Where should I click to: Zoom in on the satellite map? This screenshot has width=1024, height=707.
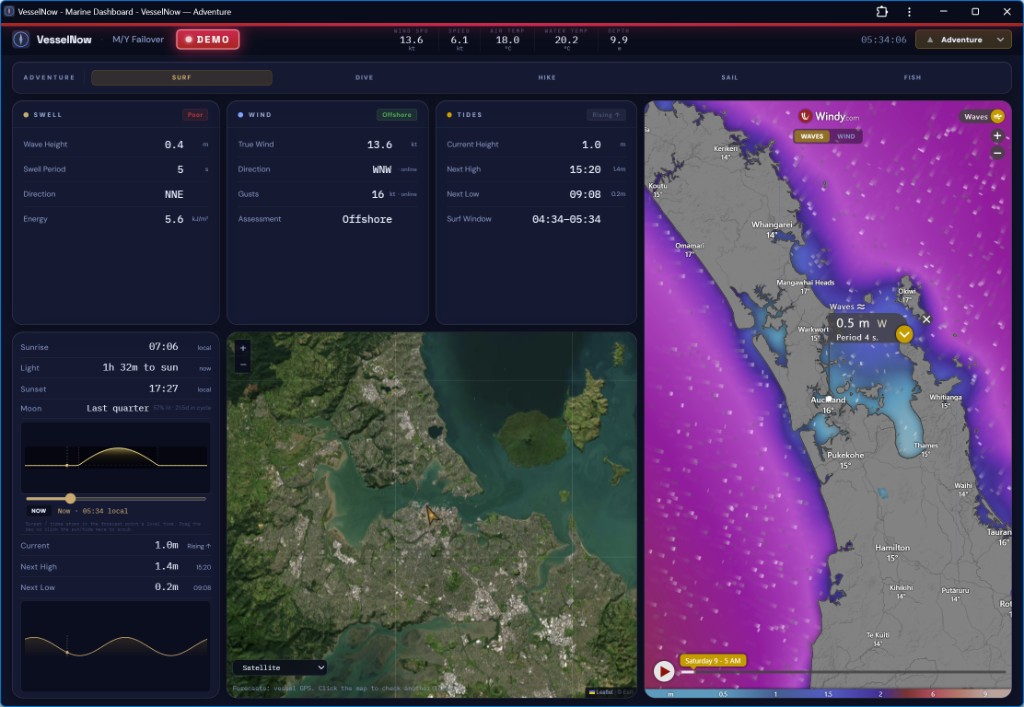tap(243, 349)
